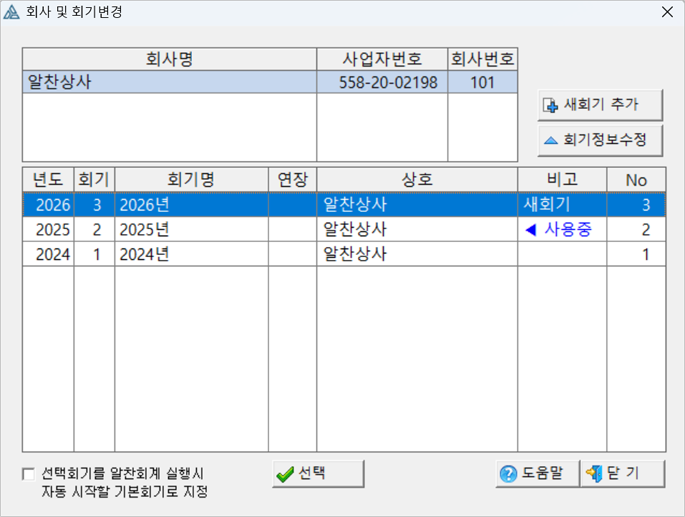Click the 회기정보수정 button
Image resolution: width=685 pixels, height=517 pixels.
[600, 140]
